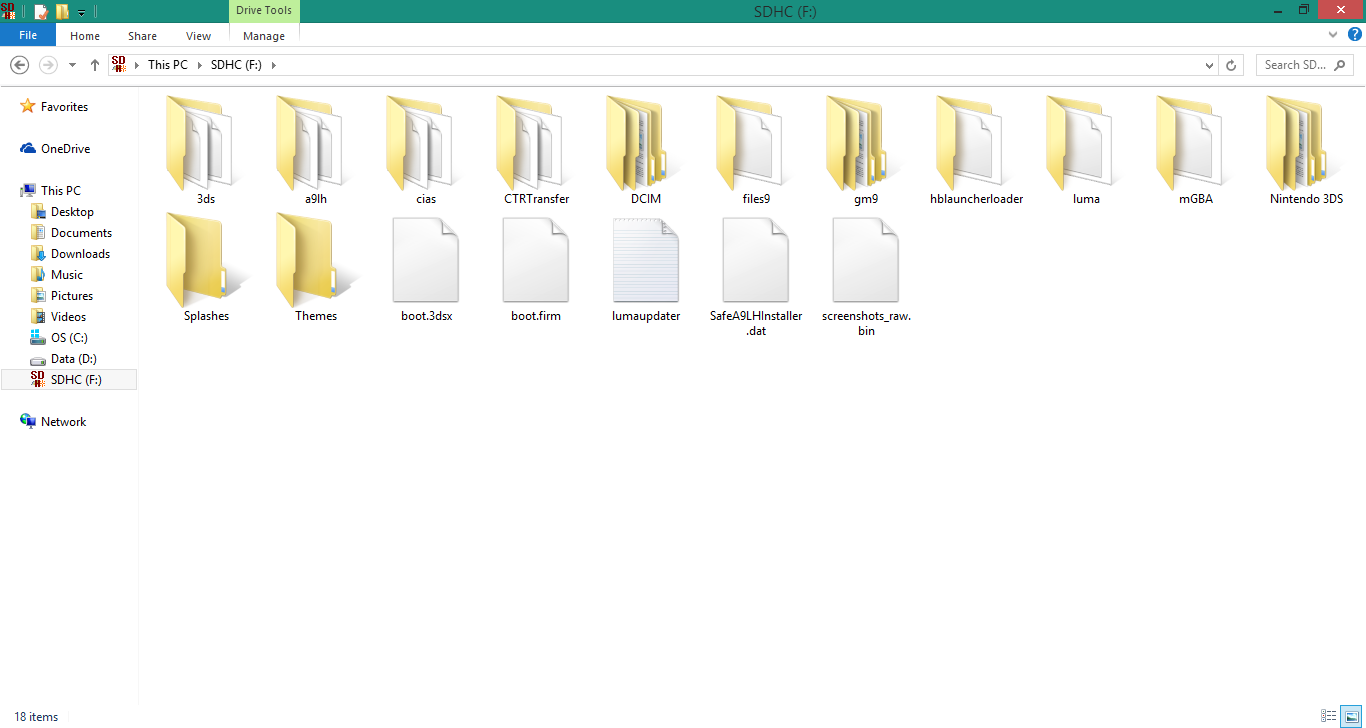Go up one folder level
This screenshot has width=1366, height=728.
(95, 65)
